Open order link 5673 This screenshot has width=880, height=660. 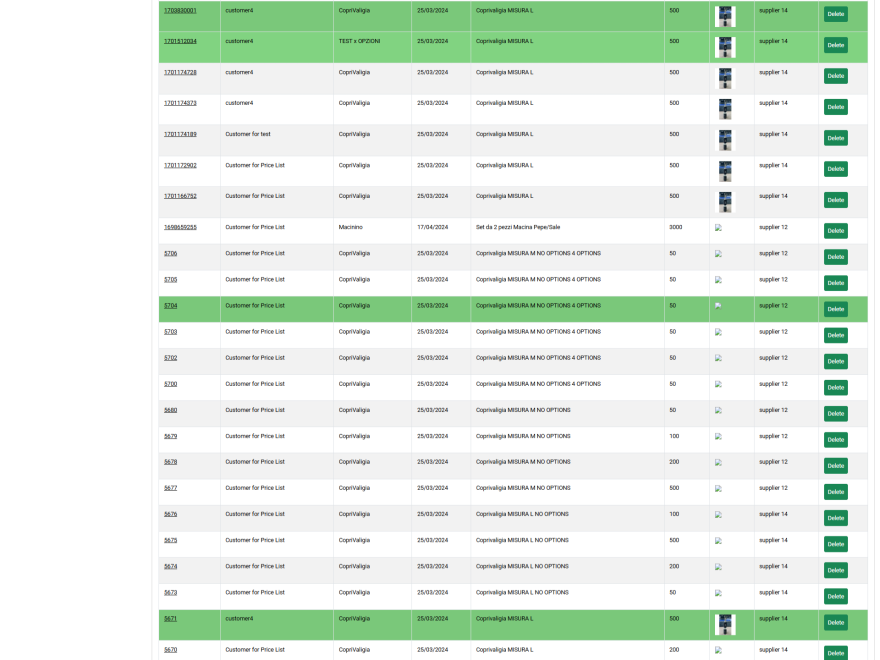tap(170, 592)
